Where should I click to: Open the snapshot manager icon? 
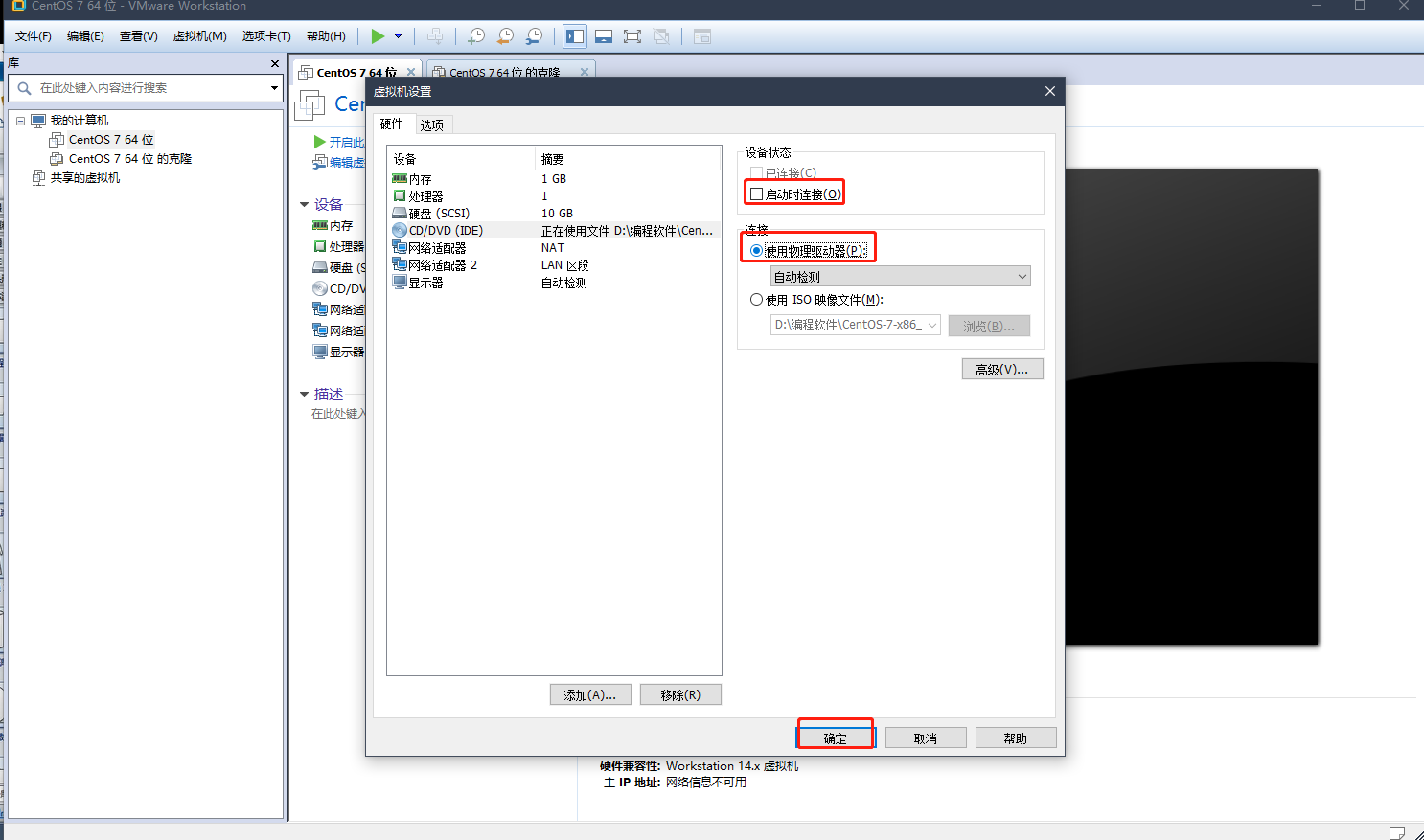click(x=535, y=36)
